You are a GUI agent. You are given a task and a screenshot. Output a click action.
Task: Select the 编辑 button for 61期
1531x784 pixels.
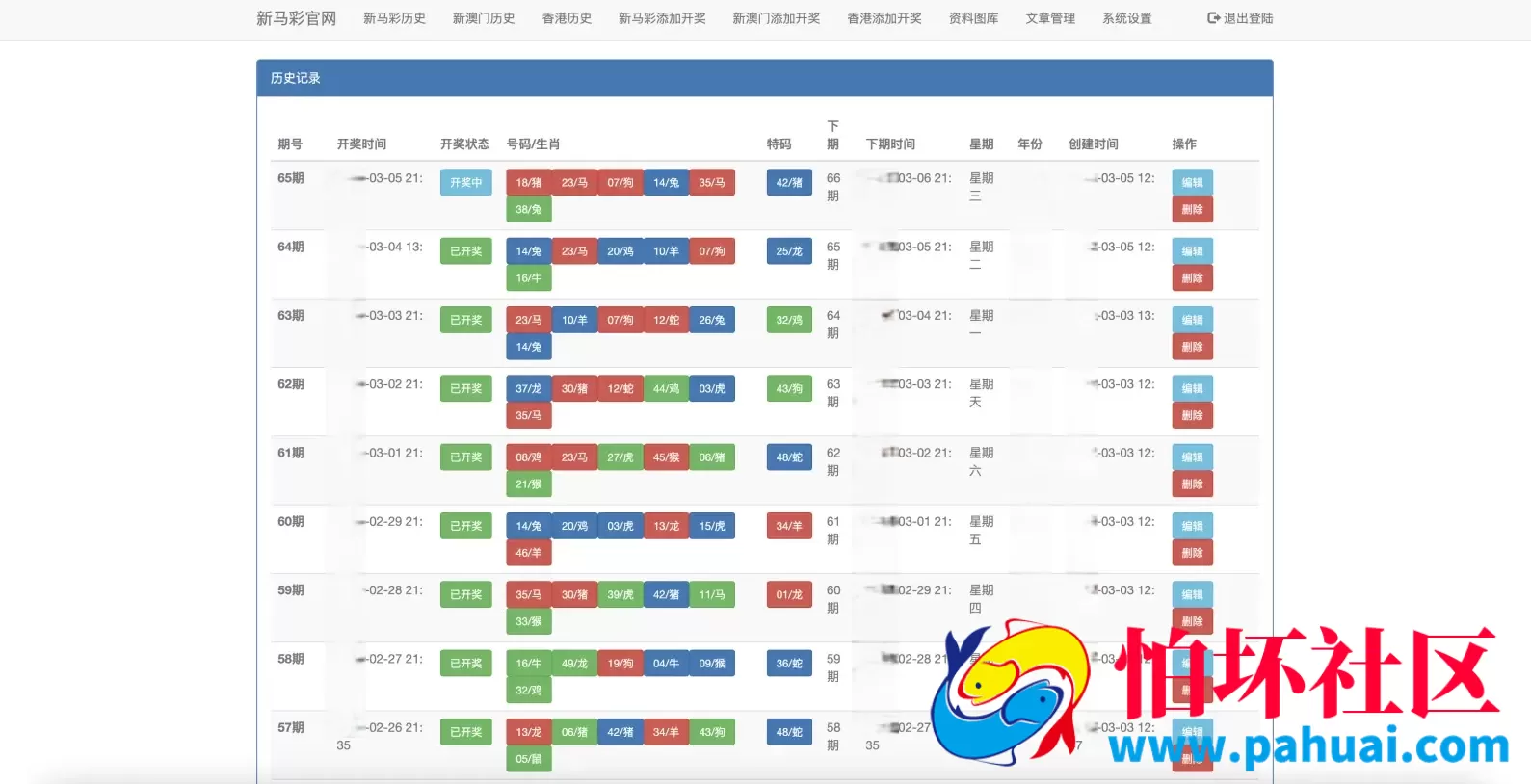tap(1192, 457)
